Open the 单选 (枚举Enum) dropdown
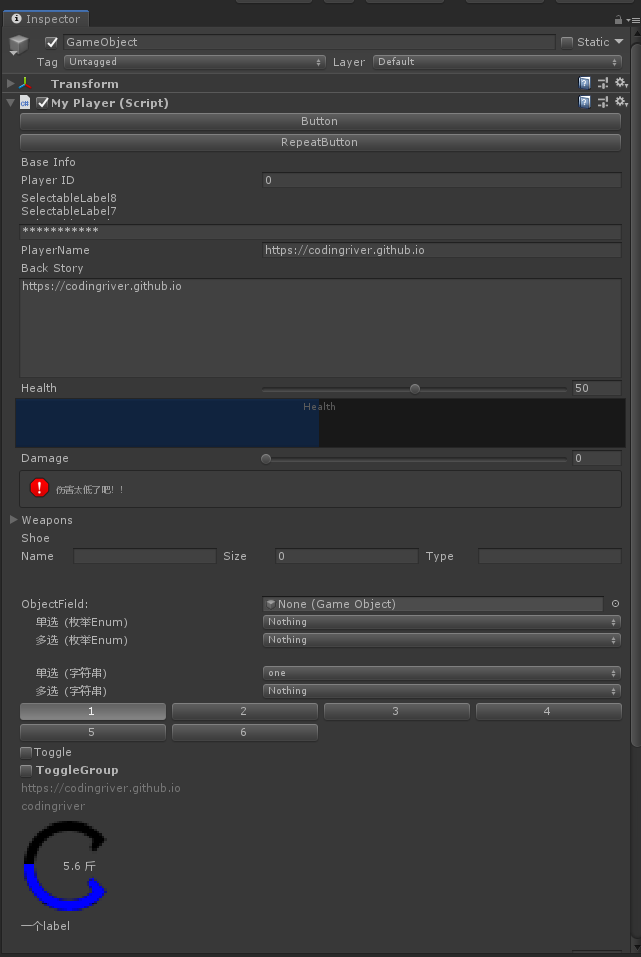Image resolution: width=641 pixels, height=957 pixels. (441, 622)
